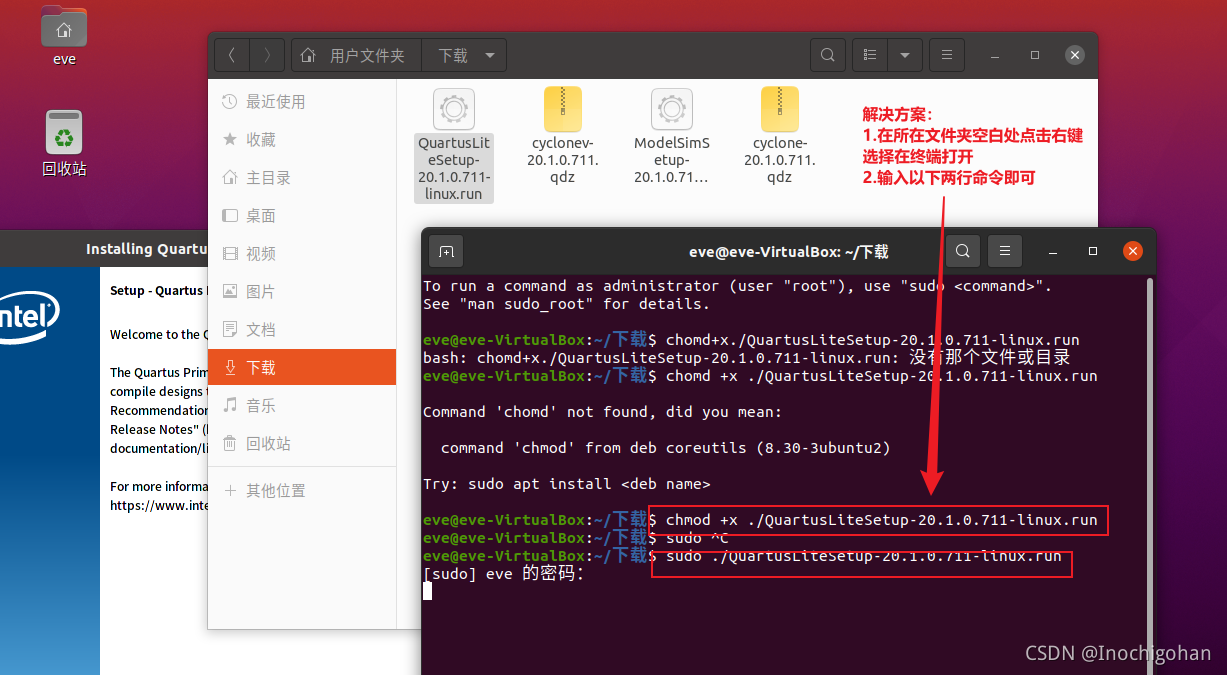Select ModelSimSetup file icon

coord(672,109)
